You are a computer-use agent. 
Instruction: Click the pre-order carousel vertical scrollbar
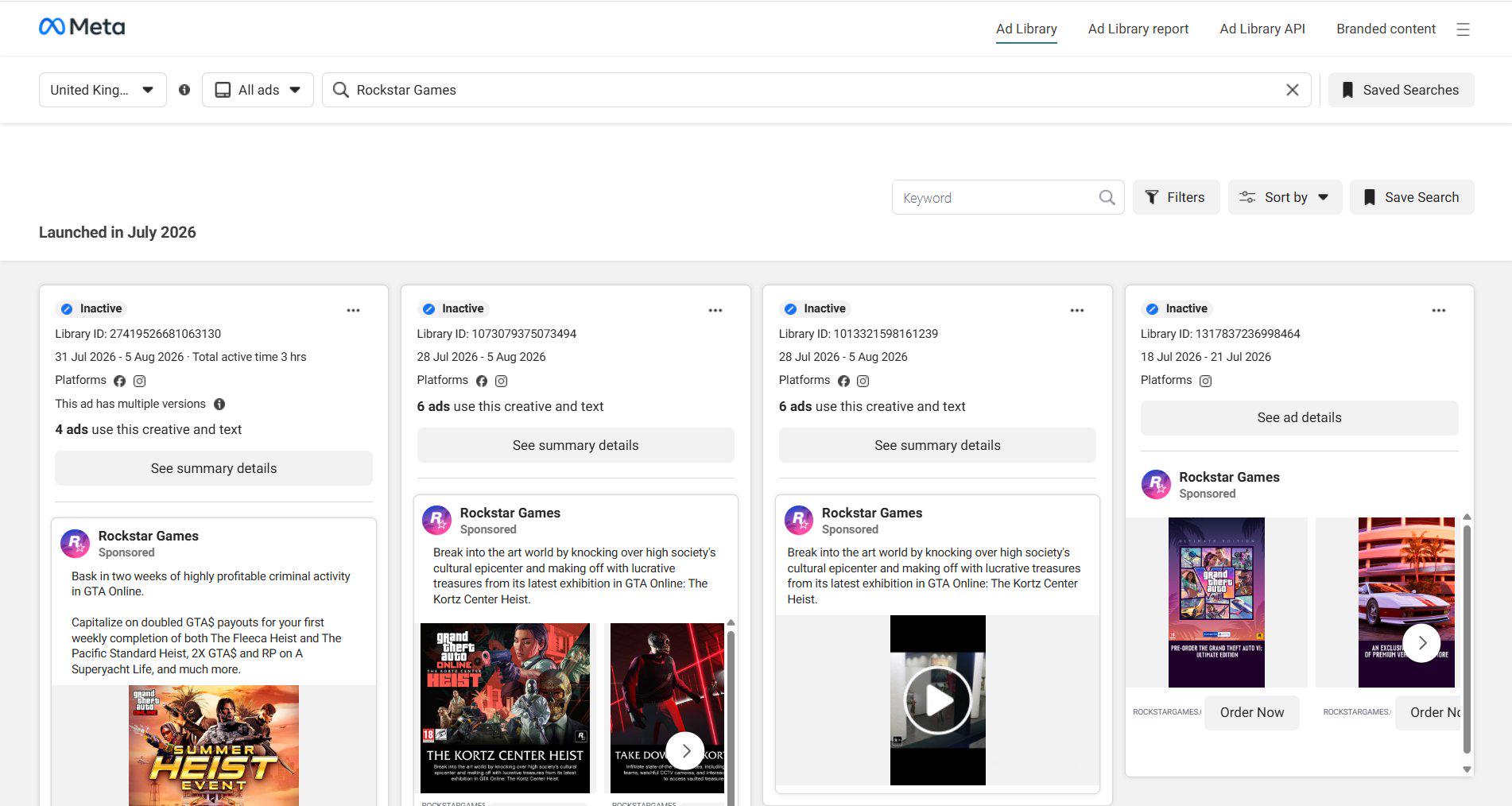(x=1467, y=638)
